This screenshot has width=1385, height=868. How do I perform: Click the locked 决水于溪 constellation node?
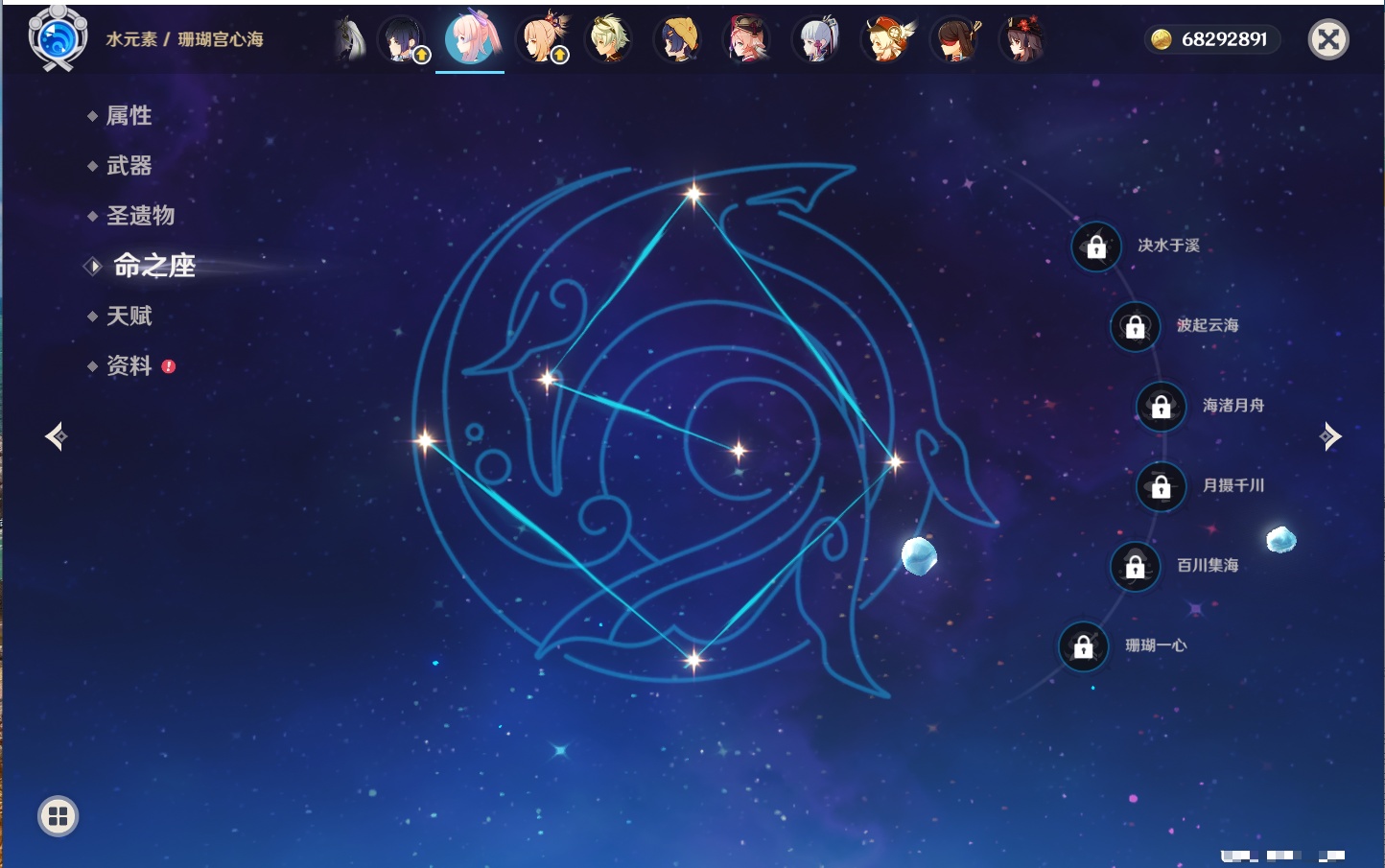[x=1096, y=246]
